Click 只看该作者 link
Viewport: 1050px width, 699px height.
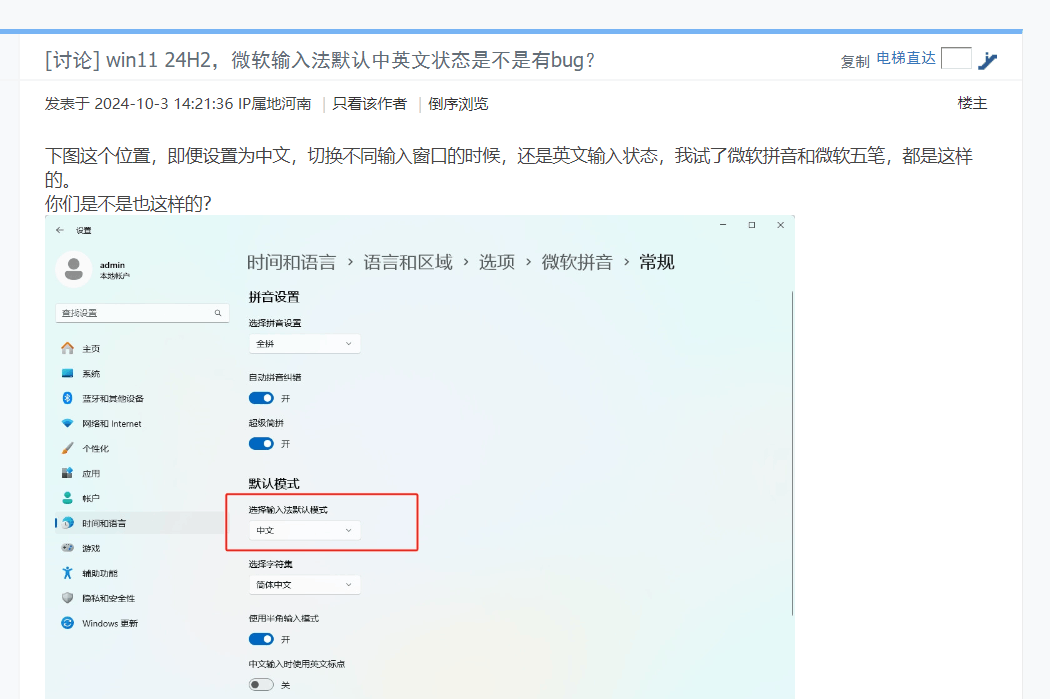(370, 104)
